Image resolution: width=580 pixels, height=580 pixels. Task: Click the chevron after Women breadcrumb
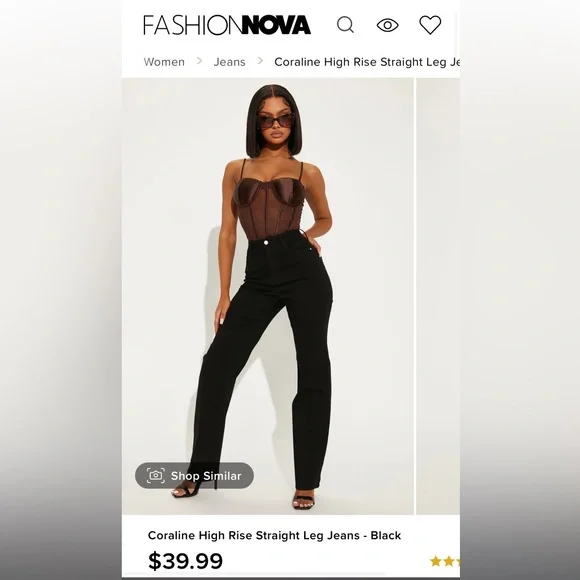199,61
